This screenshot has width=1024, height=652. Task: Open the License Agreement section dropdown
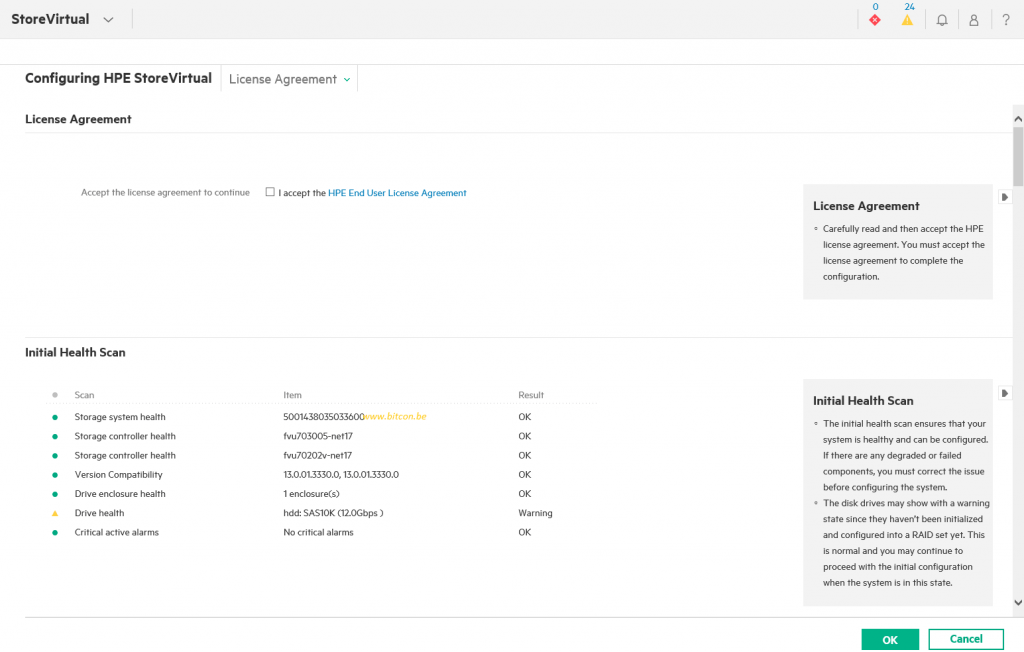289,79
